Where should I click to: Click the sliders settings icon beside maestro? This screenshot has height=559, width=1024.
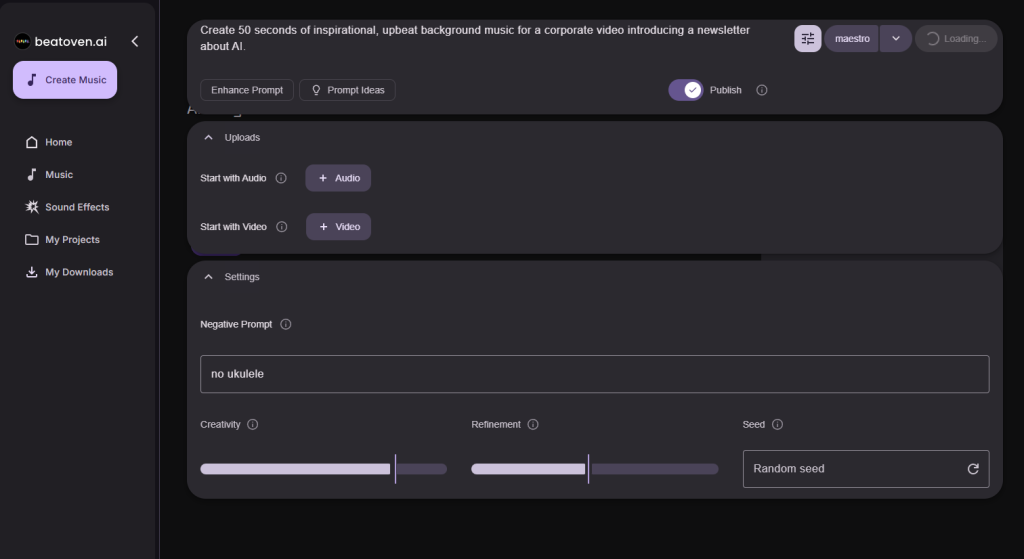point(808,39)
